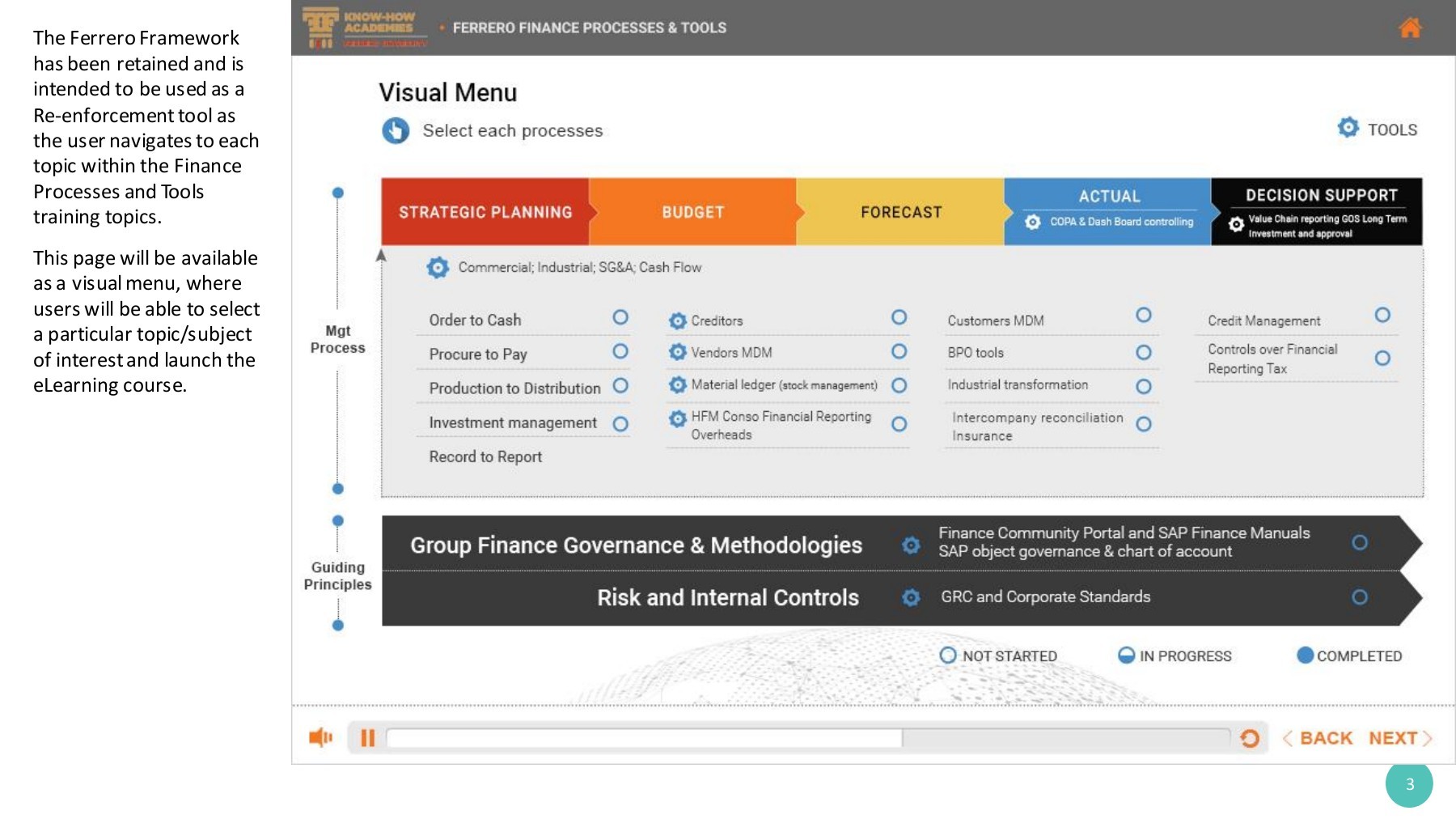Viewport: 1456px width, 819px height.
Task: Mute audio with the speaker icon
Action: pyautogui.click(x=320, y=737)
